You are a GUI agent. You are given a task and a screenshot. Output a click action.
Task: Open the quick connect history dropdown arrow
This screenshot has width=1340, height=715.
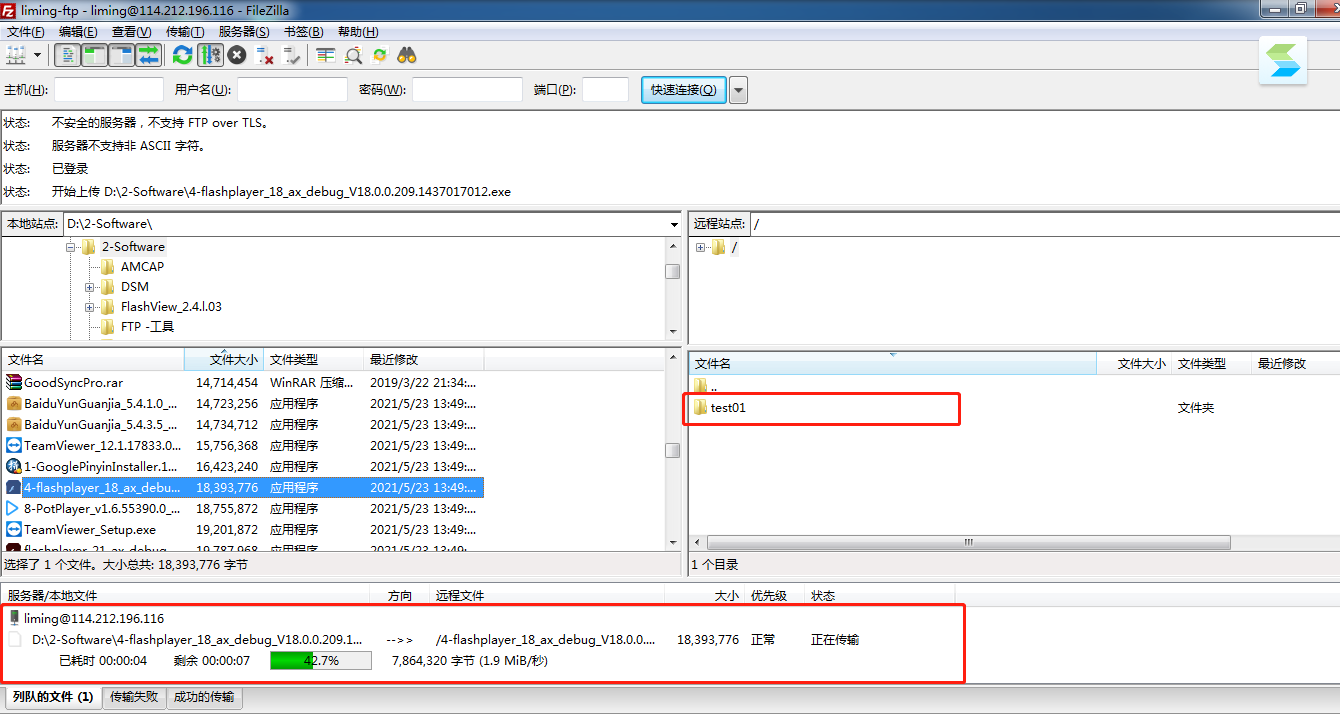click(x=739, y=90)
